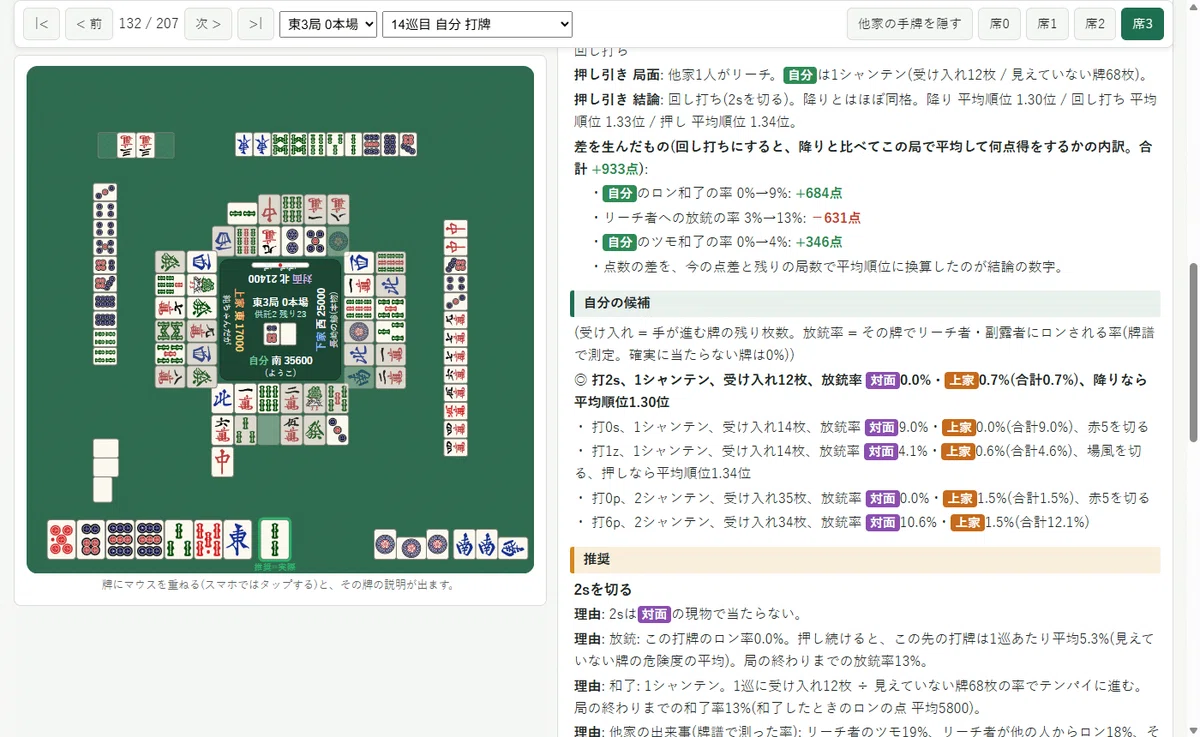Click the 中 tile in 自分's discard pond
1200x737 pixels.
(x=223, y=462)
